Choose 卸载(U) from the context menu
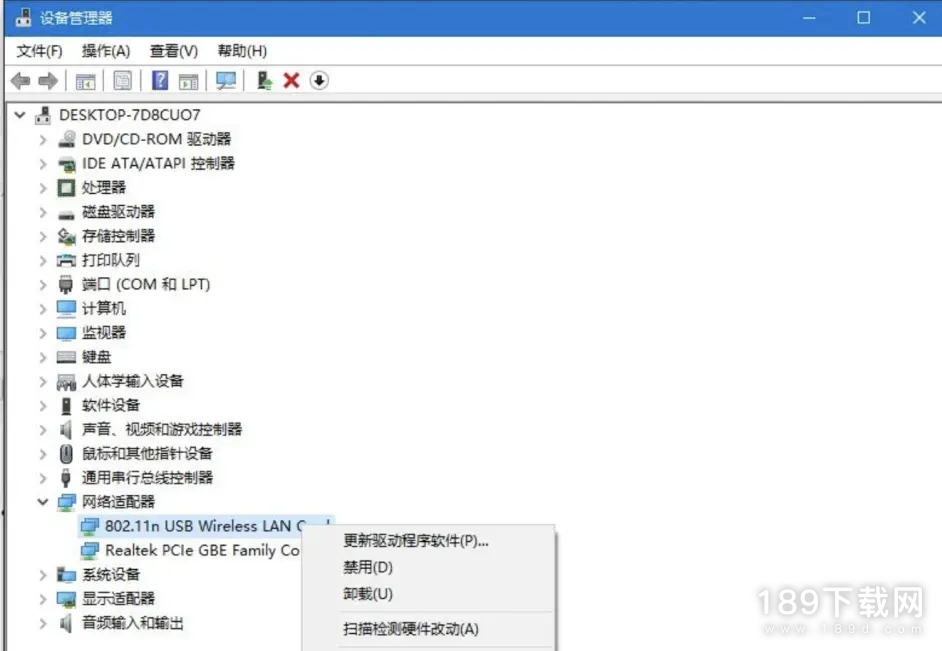This screenshot has height=651, width=942. click(x=368, y=594)
